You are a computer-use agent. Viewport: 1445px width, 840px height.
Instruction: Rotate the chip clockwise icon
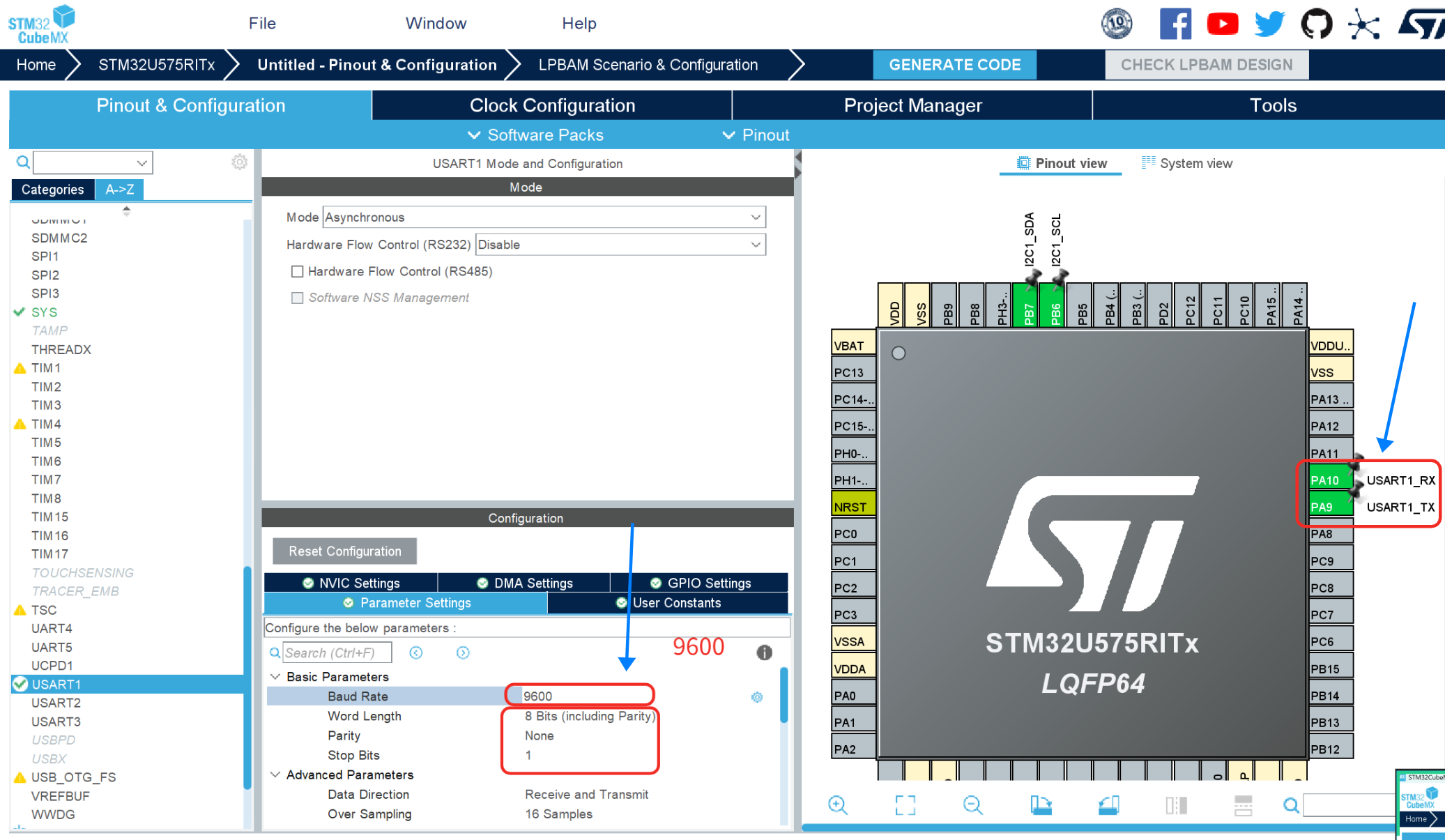[1041, 805]
